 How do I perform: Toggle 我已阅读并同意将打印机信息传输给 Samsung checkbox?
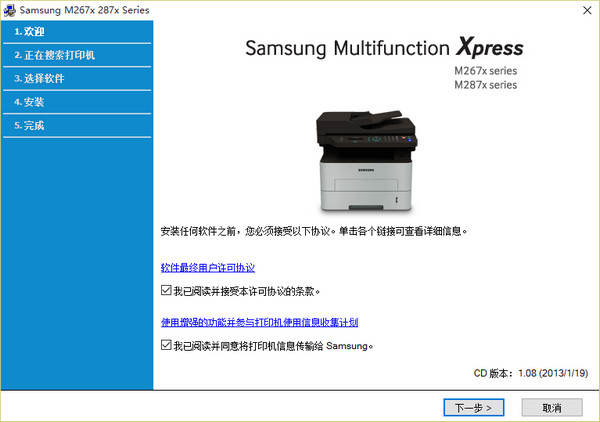point(166,345)
